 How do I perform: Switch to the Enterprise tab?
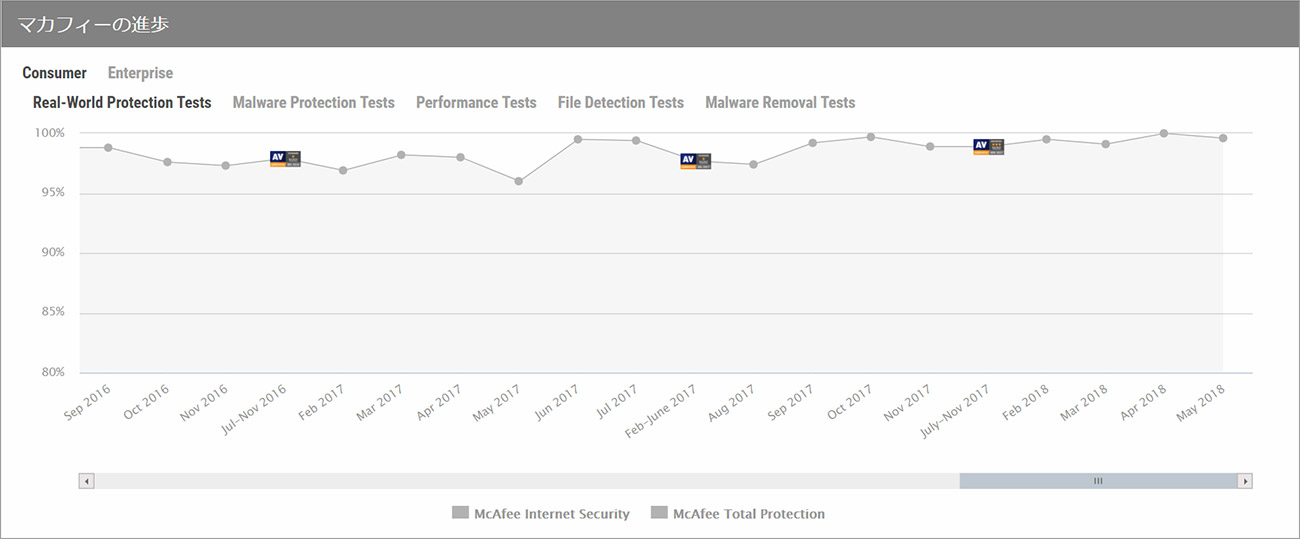click(x=140, y=73)
